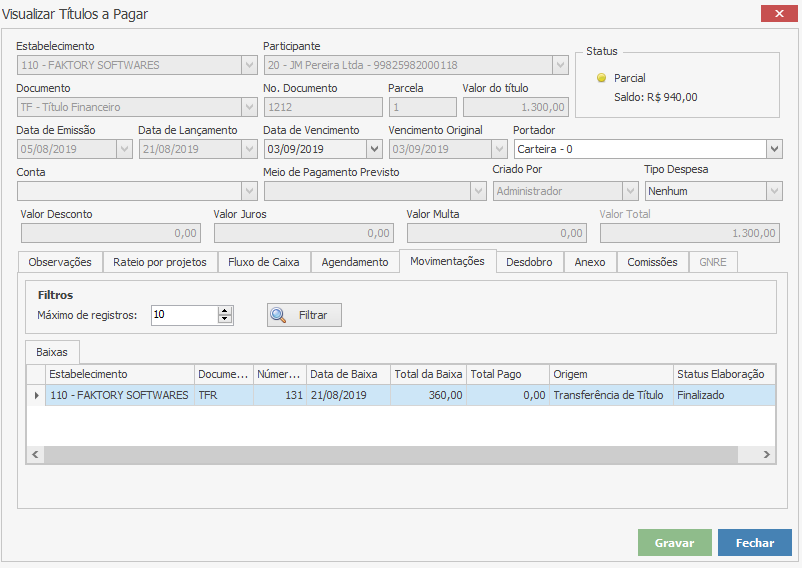This screenshot has height=568, width=802.
Task: Click the Filtrar button with magnifier icon
Action: pos(304,315)
